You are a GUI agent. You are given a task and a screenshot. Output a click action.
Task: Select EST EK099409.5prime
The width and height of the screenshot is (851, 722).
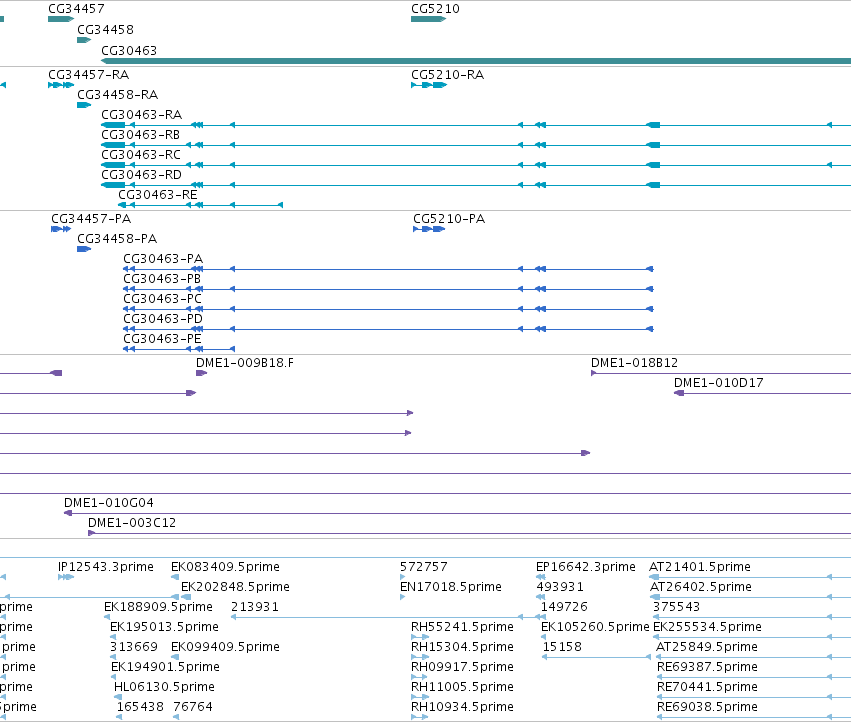(225, 647)
